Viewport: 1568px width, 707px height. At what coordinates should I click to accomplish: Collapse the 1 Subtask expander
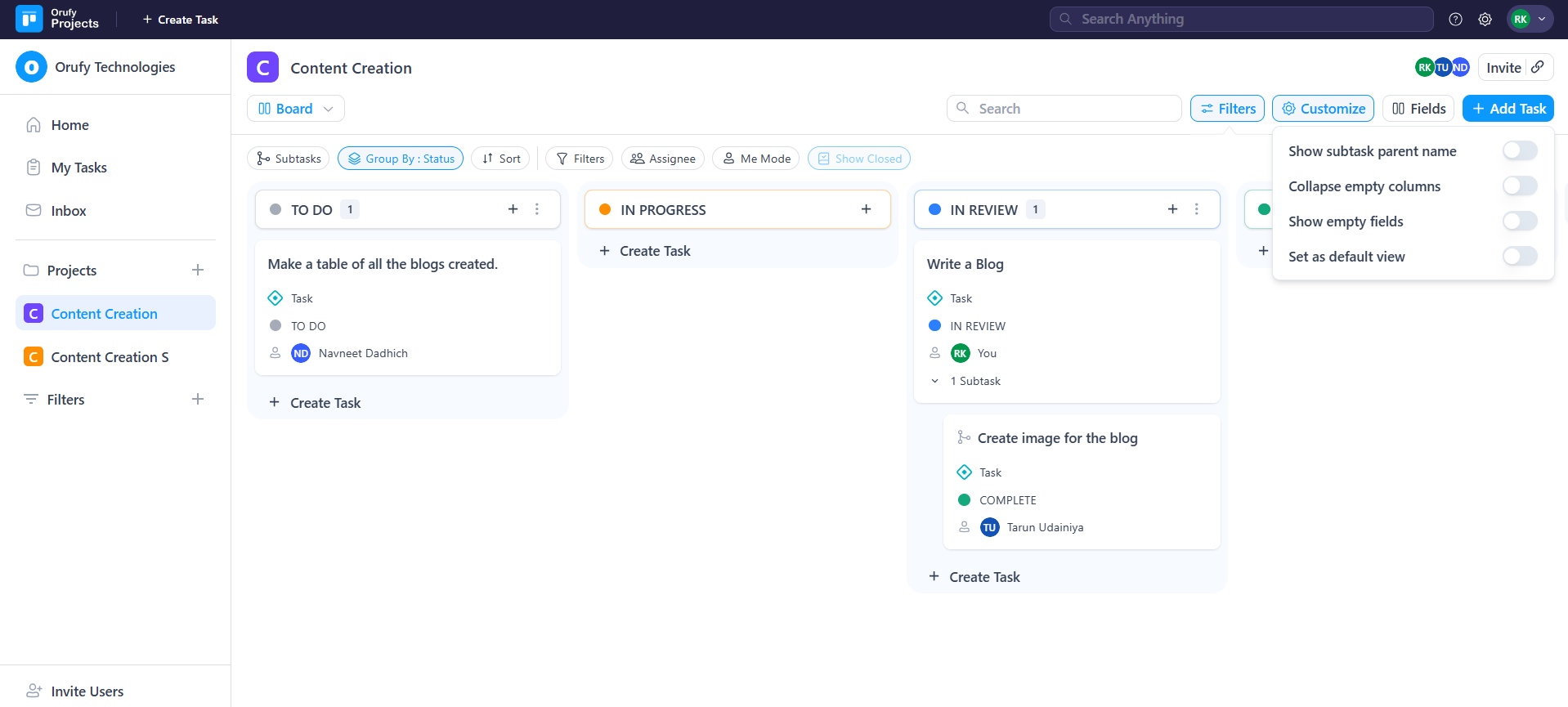935,381
